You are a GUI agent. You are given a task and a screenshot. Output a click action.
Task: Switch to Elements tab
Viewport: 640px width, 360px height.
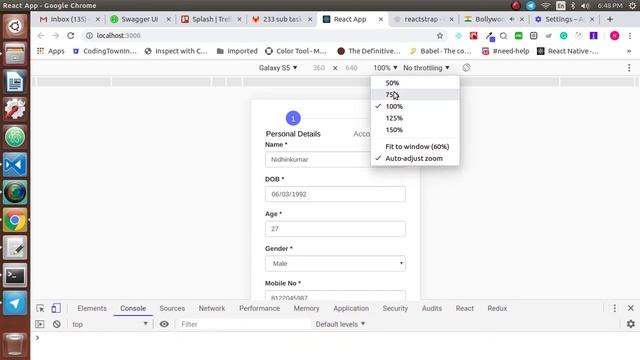coord(92,308)
